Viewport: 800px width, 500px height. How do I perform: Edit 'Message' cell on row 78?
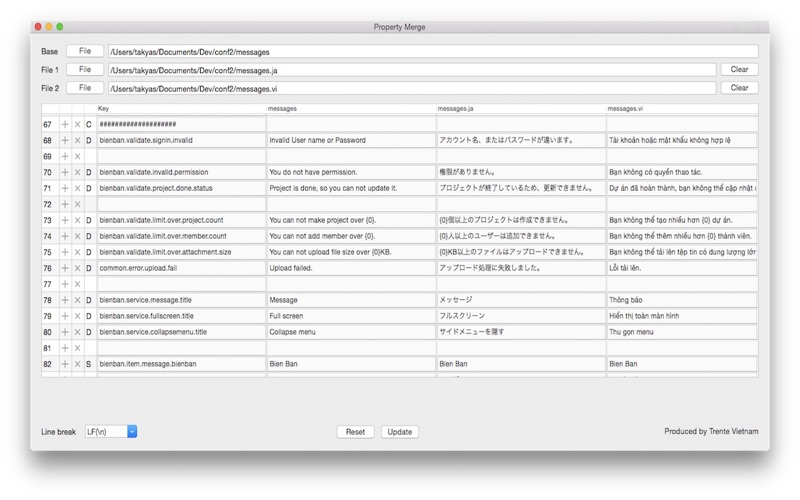(351, 300)
